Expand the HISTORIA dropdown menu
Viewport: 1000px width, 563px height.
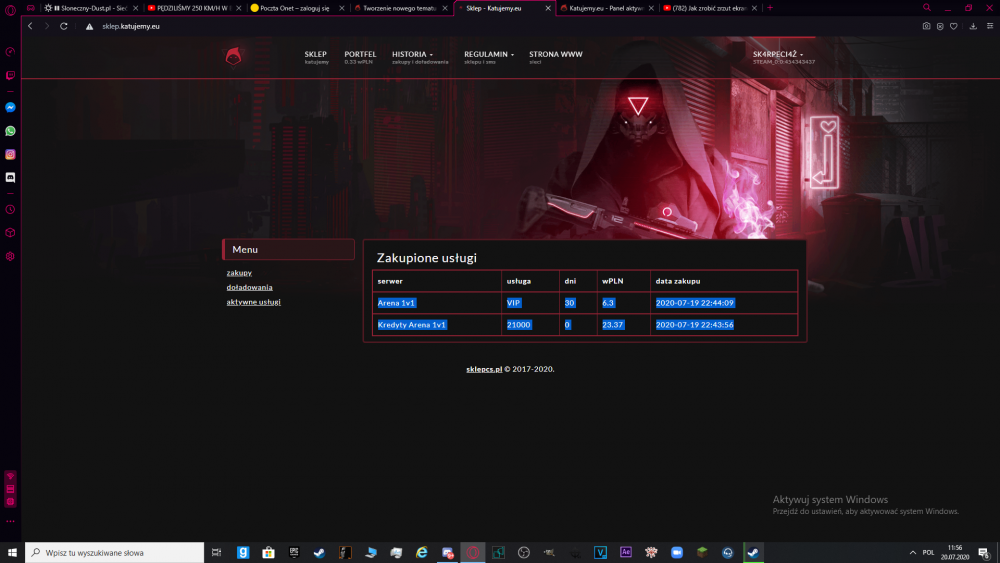420,57
